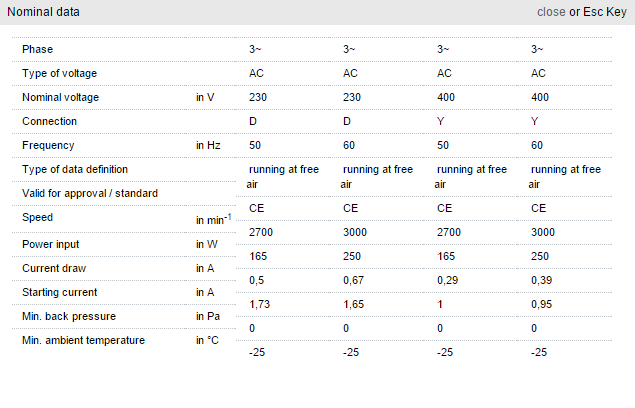Select the 0,95 starting current value
The width and height of the screenshot is (635, 408).
[x=542, y=304]
